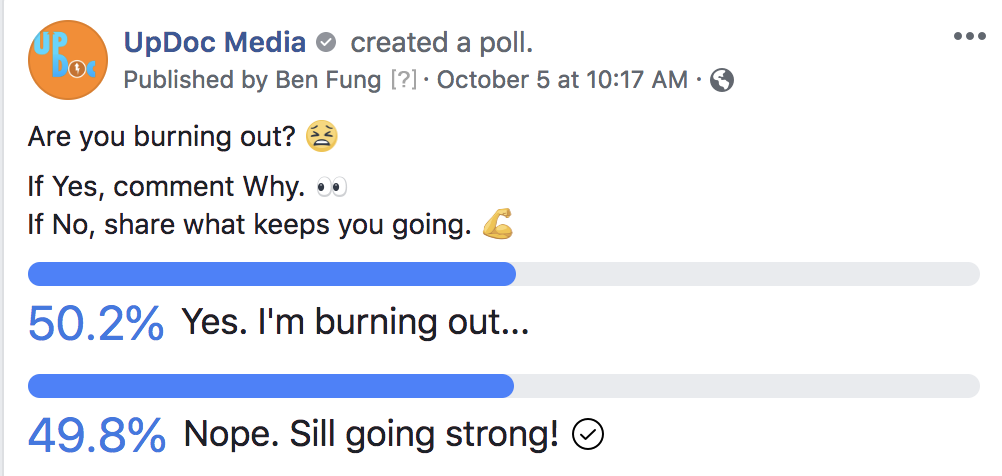Image resolution: width=1002 pixels, height=476 pixels.
Task: Click the [?] help marker after Ben Fung
Action: pyautogui.click(x=402, y=80)
